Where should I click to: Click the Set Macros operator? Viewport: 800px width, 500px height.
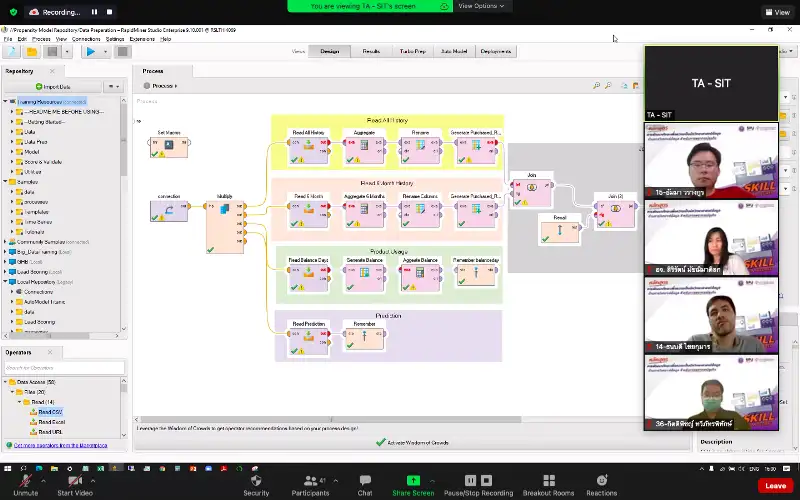coord(168,146)
